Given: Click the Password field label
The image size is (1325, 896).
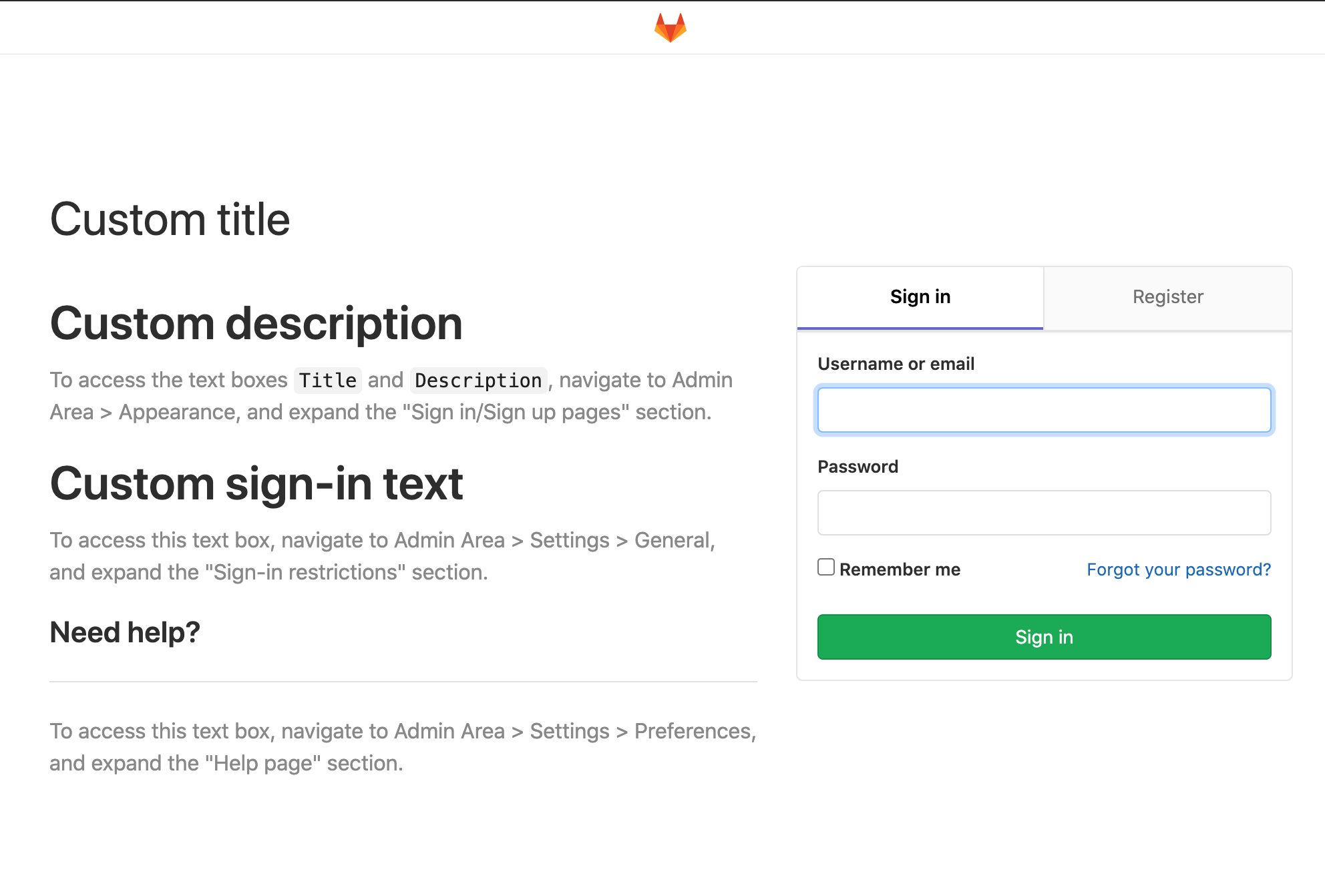Looking at the screenshot, I should point(858,466).
